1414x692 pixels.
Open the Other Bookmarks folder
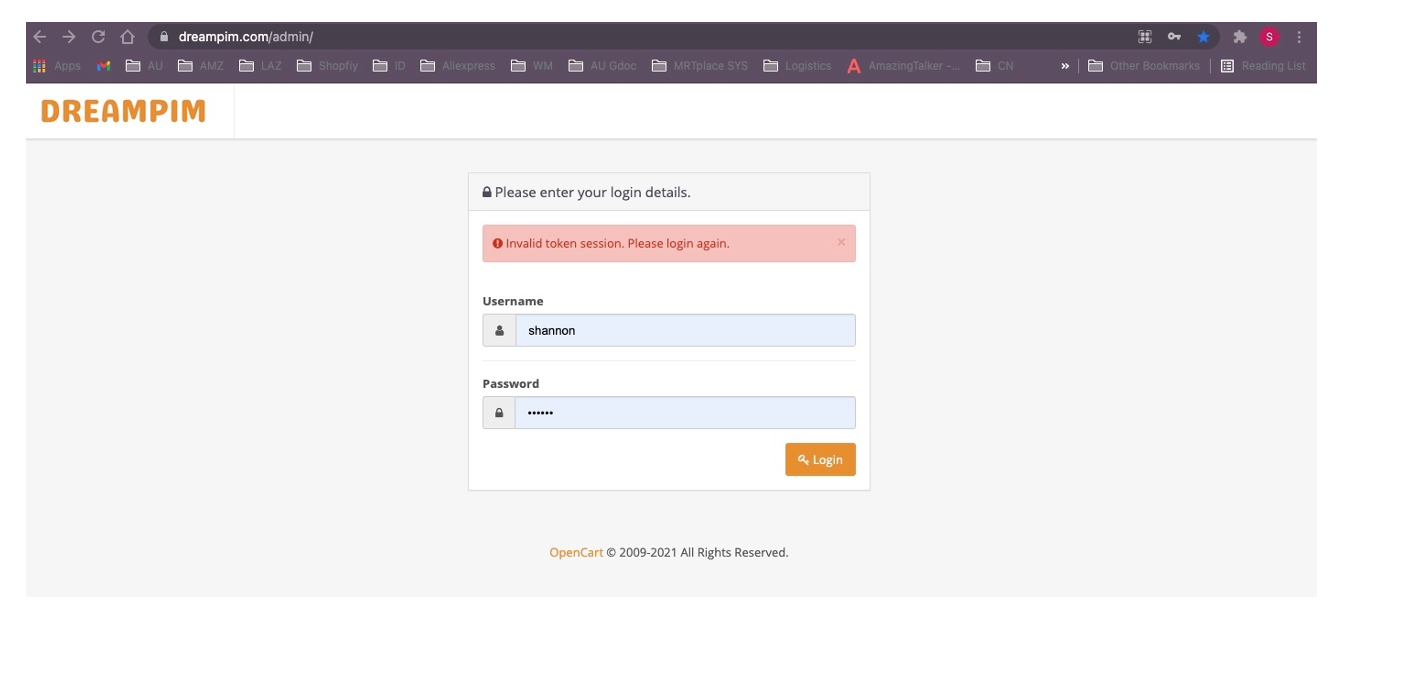(1144, 66)
